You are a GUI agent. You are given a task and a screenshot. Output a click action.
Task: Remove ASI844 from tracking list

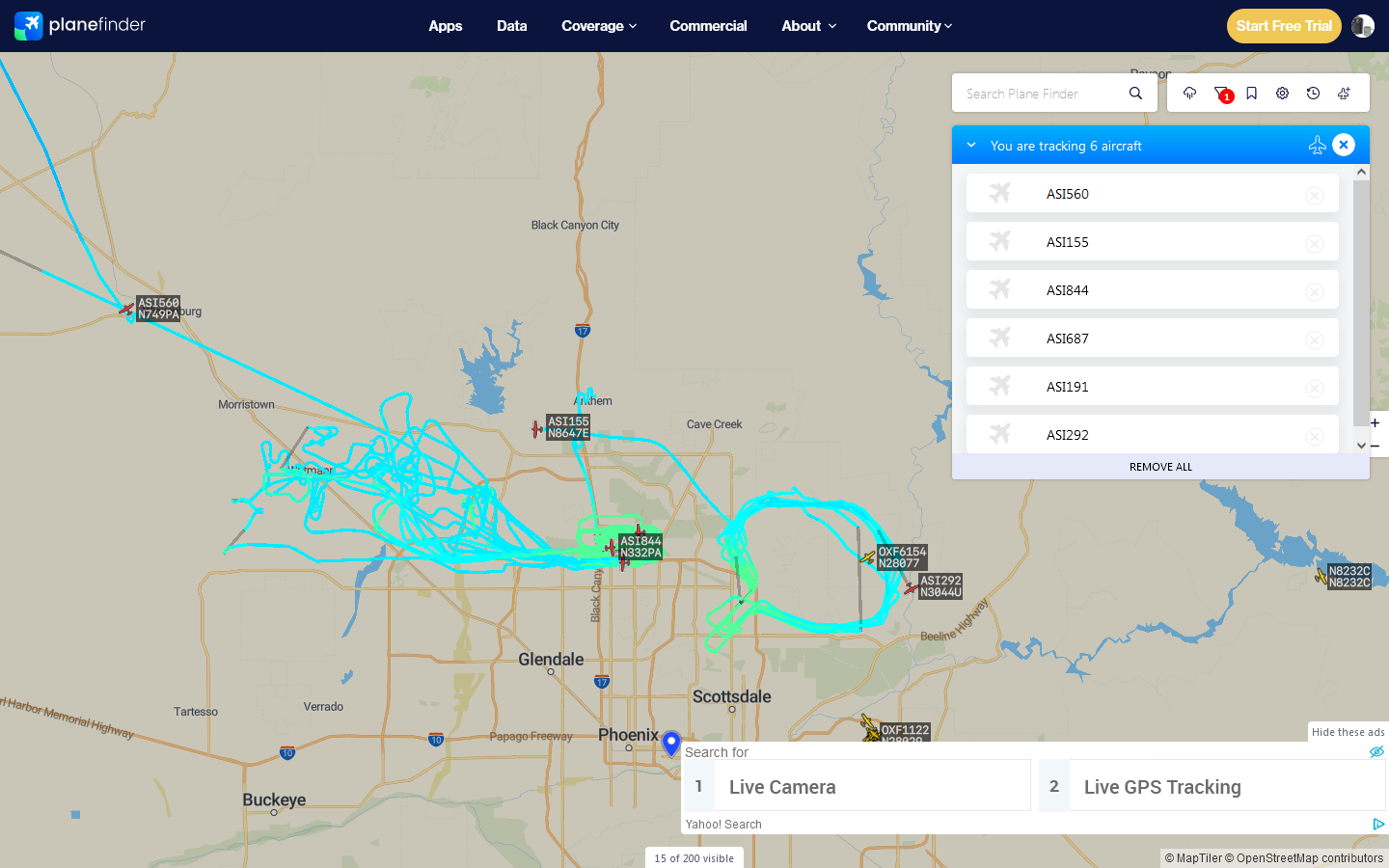[1315, 292]
